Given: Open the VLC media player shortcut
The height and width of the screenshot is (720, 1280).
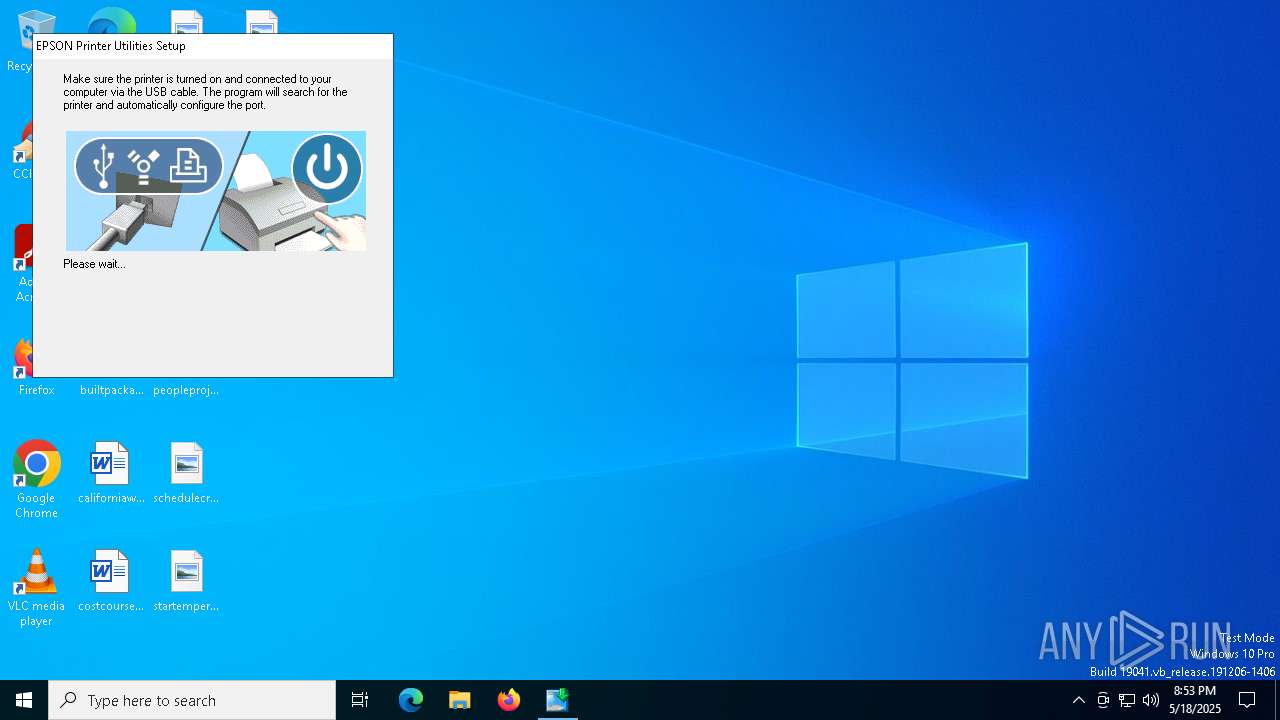Looking at the screenshot, I should click(37, 587).
